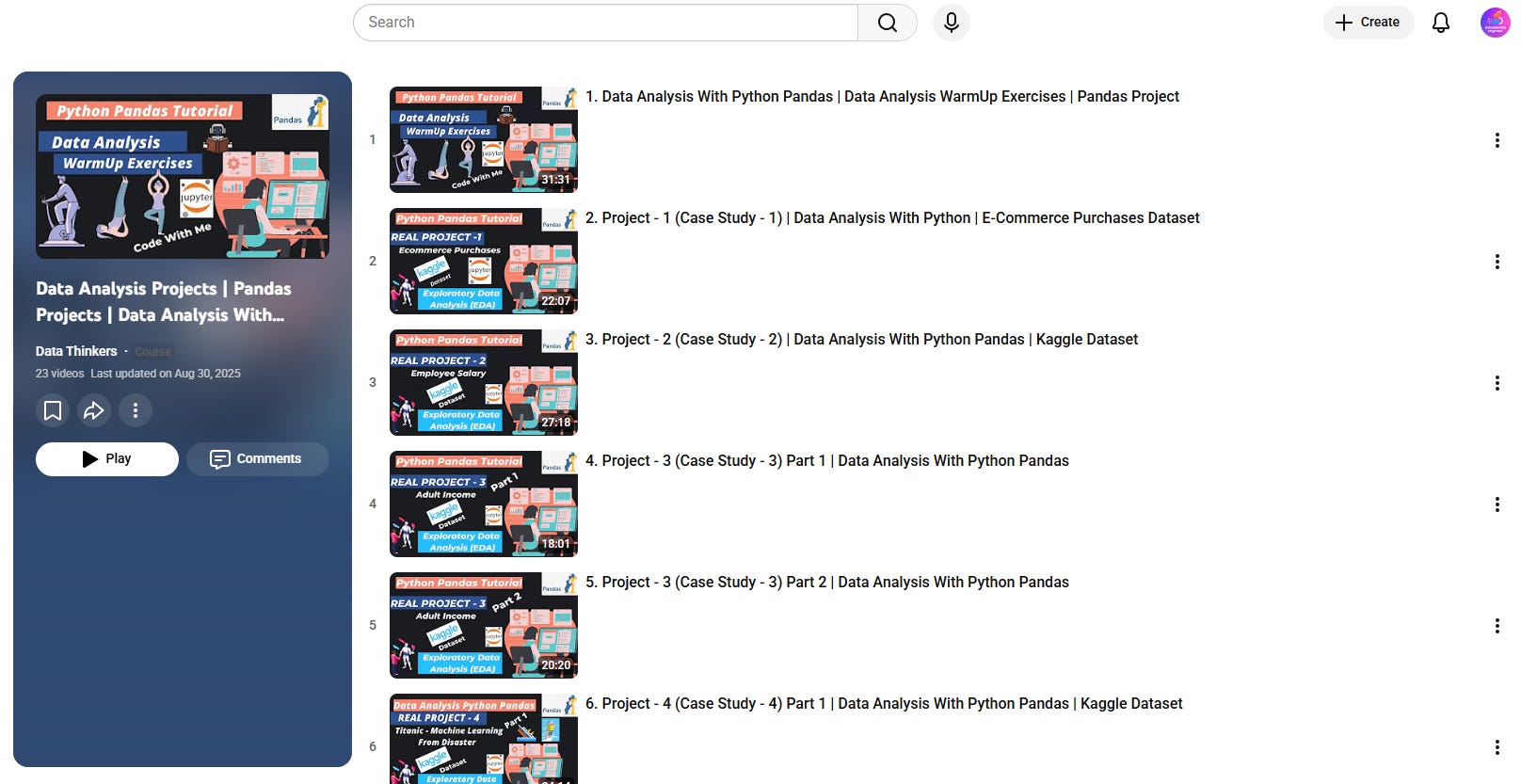Image resolution: width=1537 pixels, height=784 pixels.
Task: Open playlist more options menu
Action: pyautogui.click(x=136, y=410)
